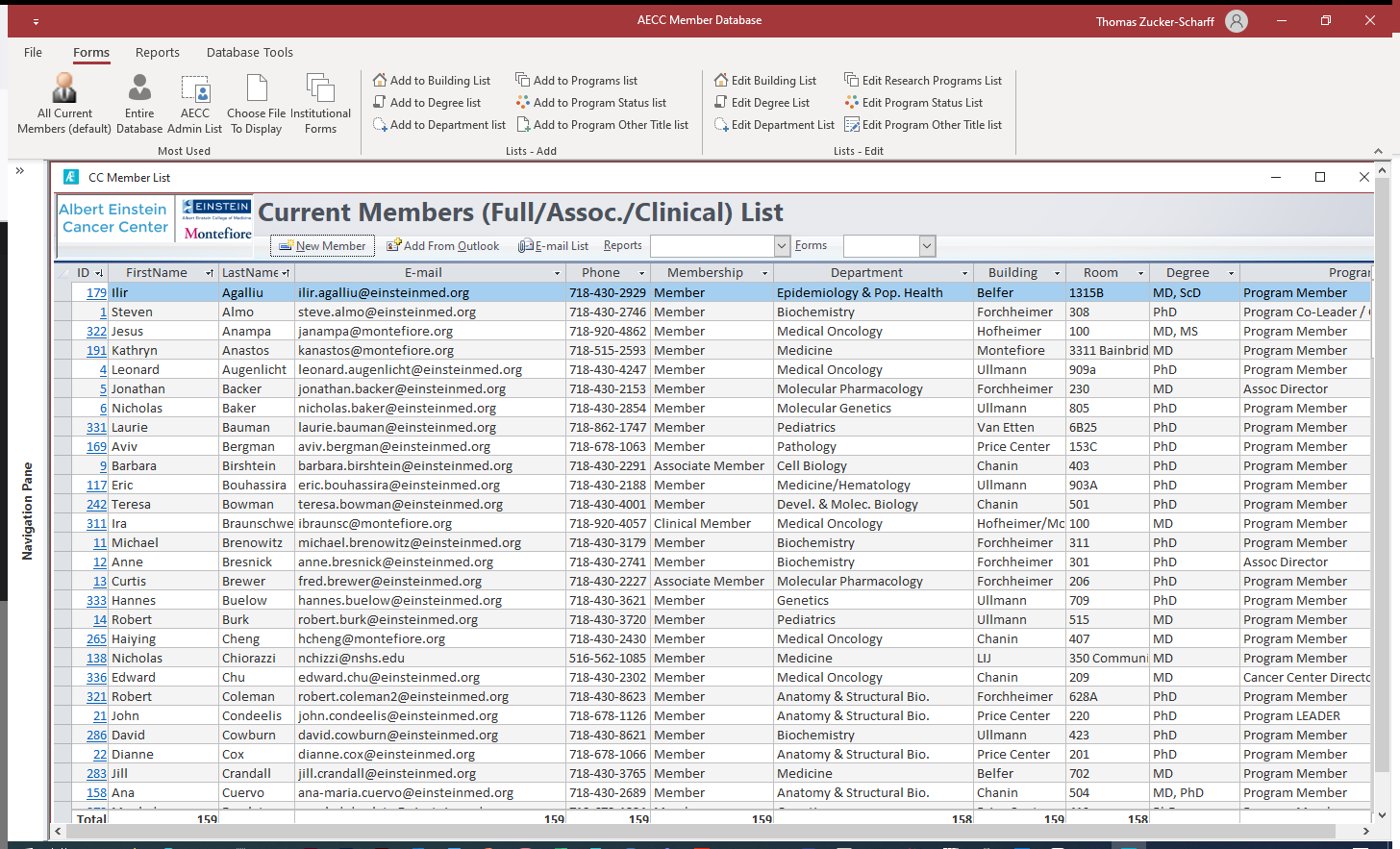Open ID column filter dropdown
Viewport: 1400px width, 849px height.
99,273
